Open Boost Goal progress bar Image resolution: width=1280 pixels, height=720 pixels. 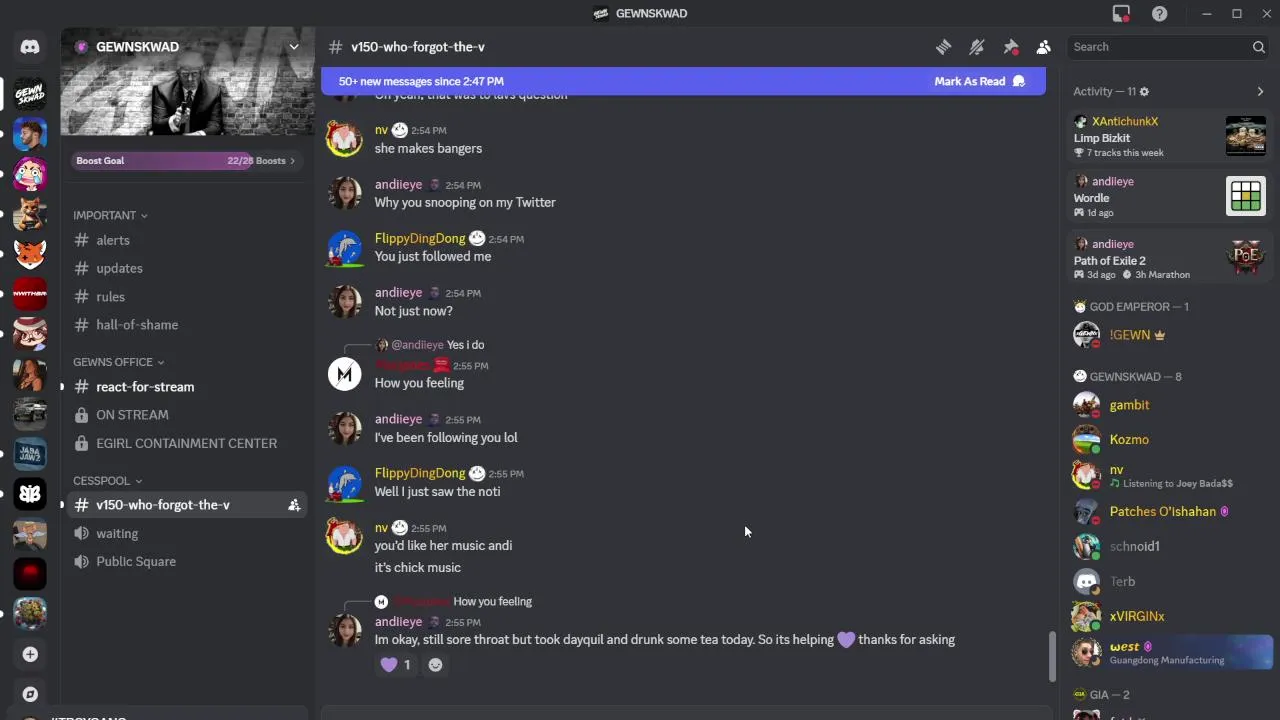click(x=187, y=161)
